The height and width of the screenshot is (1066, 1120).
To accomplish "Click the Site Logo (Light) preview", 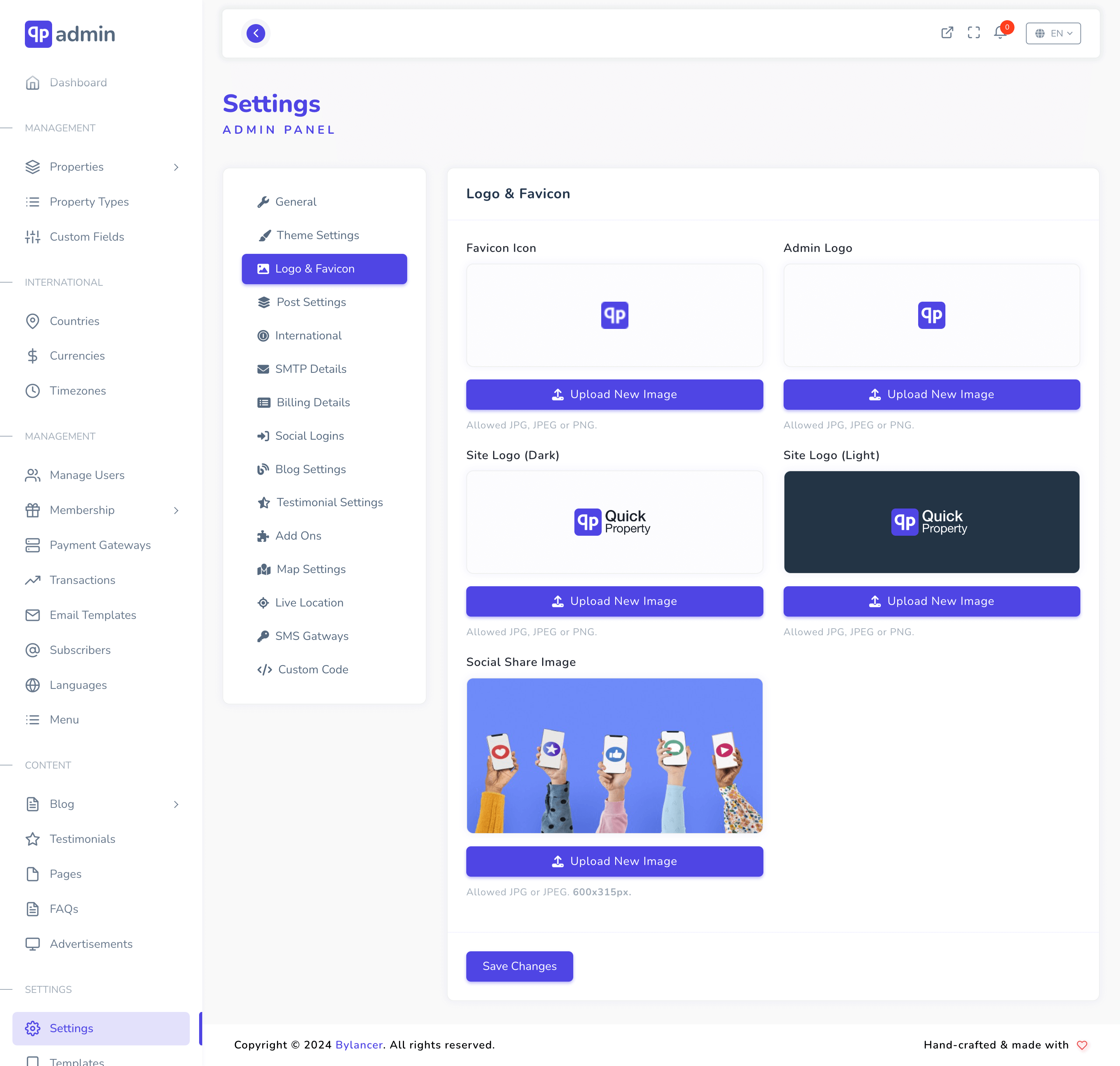I will click(931, 522).
